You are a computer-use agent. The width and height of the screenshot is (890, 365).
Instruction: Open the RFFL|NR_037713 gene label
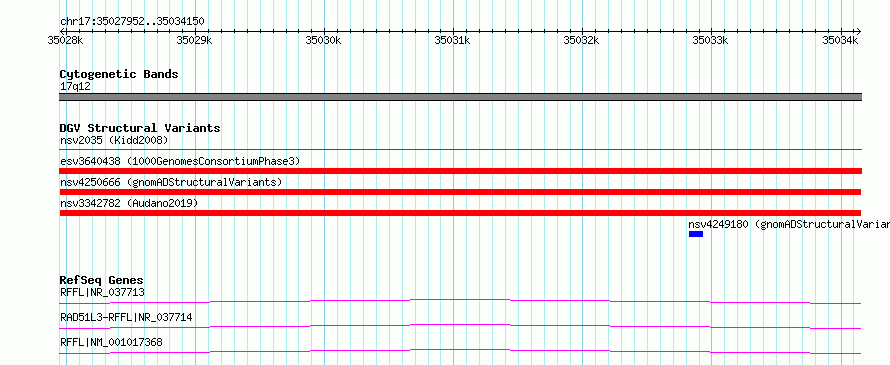point(102,292)
